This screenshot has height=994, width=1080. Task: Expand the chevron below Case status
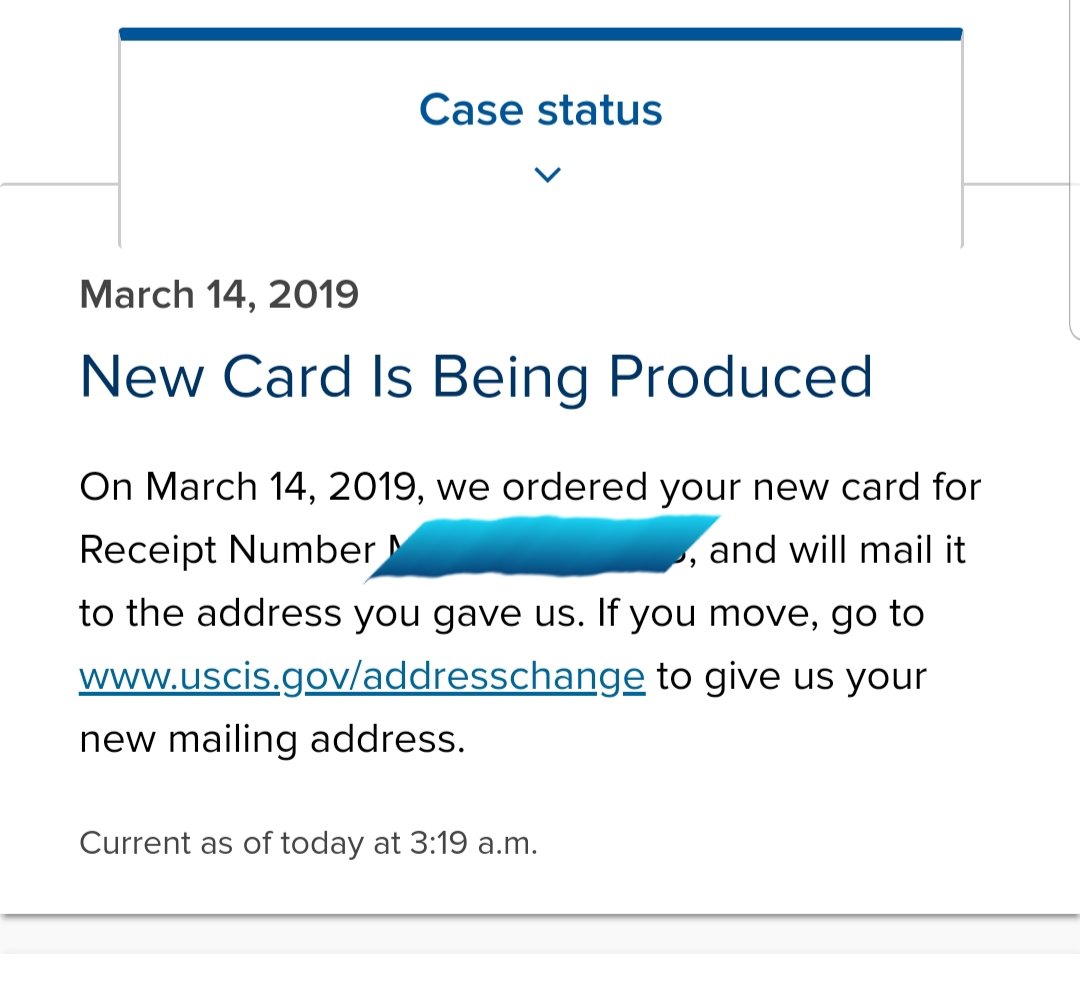(548, 174)
